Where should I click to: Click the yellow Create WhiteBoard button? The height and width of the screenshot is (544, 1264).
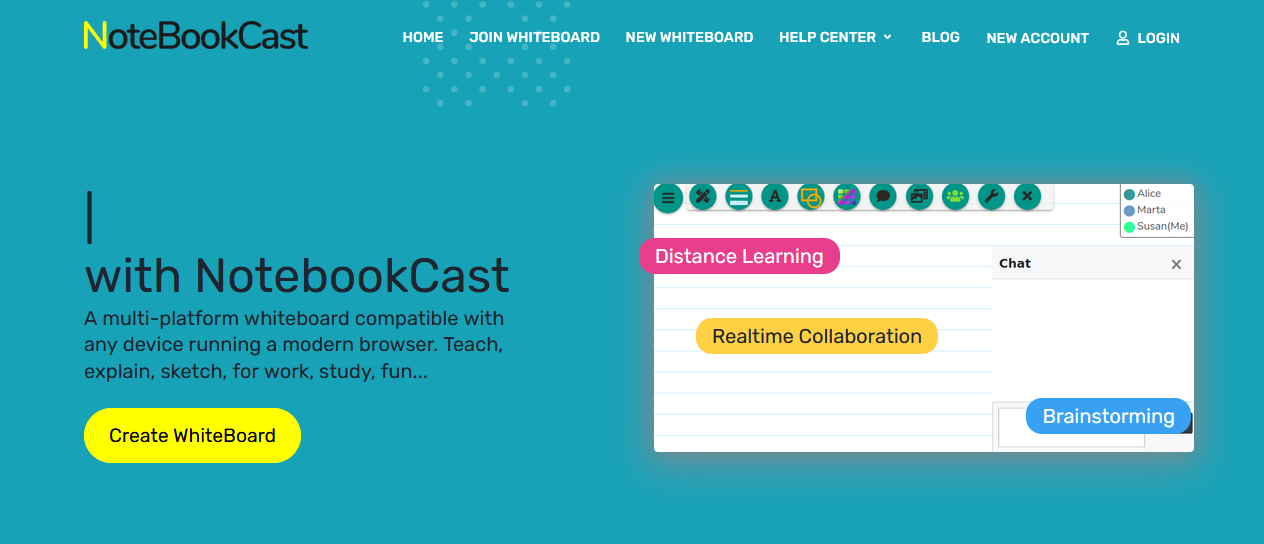click(192, 436)
